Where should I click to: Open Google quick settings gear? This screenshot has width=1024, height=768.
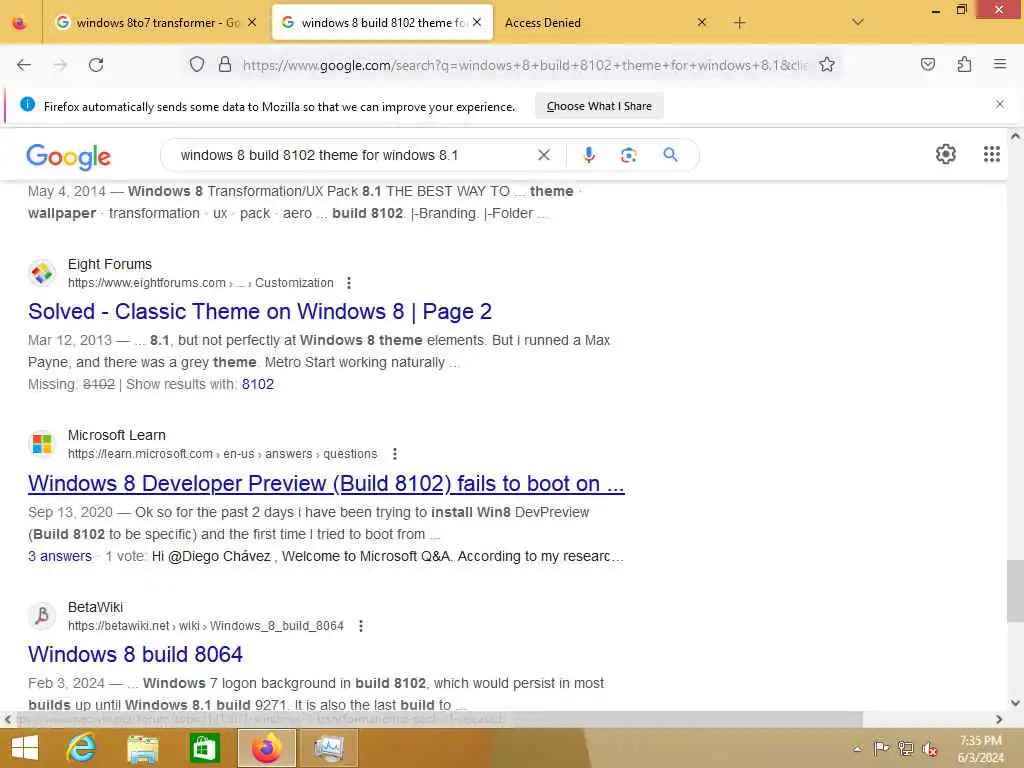coord(946,154)
